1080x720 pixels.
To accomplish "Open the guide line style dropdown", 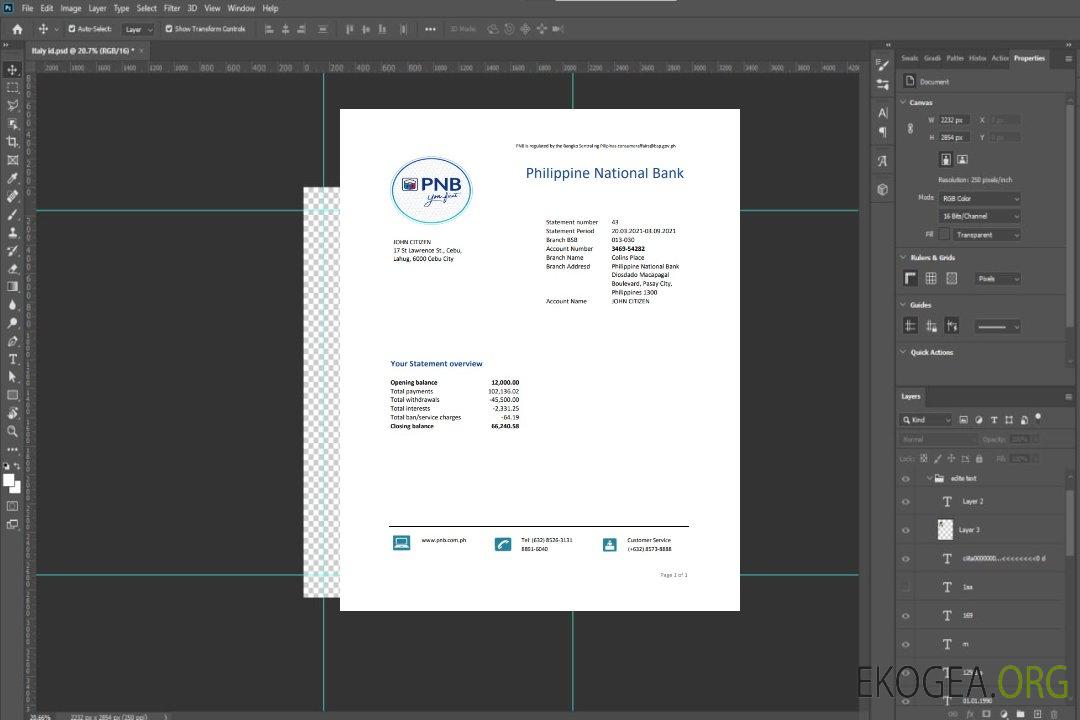I will pos(998,327).
